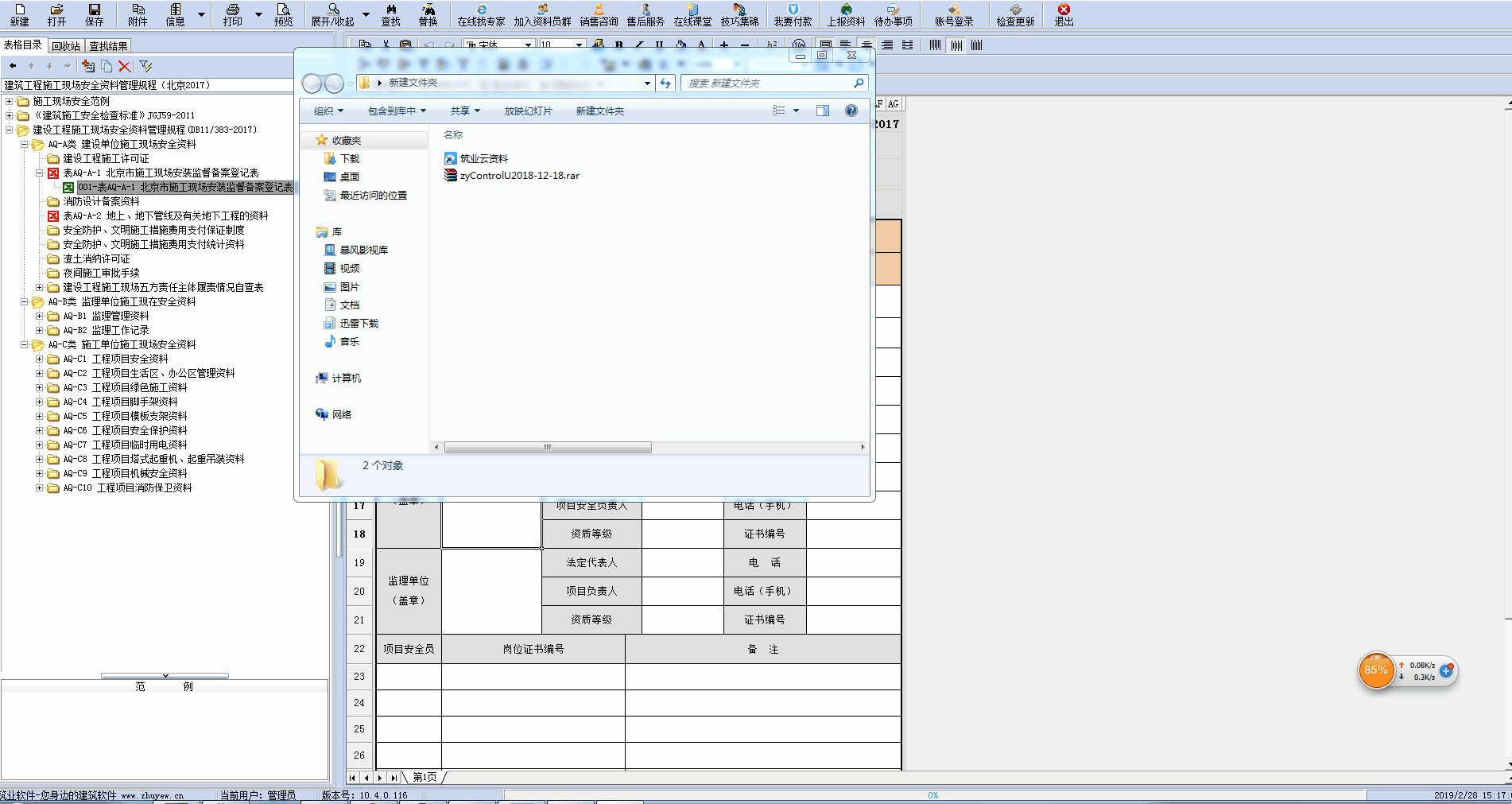Open the explorer help button

pos(851,111)
